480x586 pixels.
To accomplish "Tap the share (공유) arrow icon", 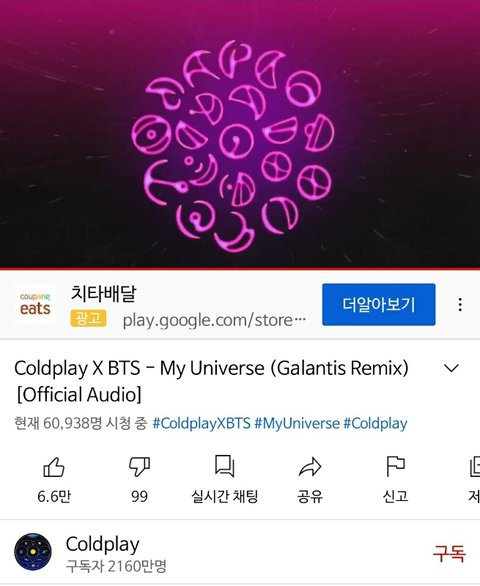I will 310,467.
